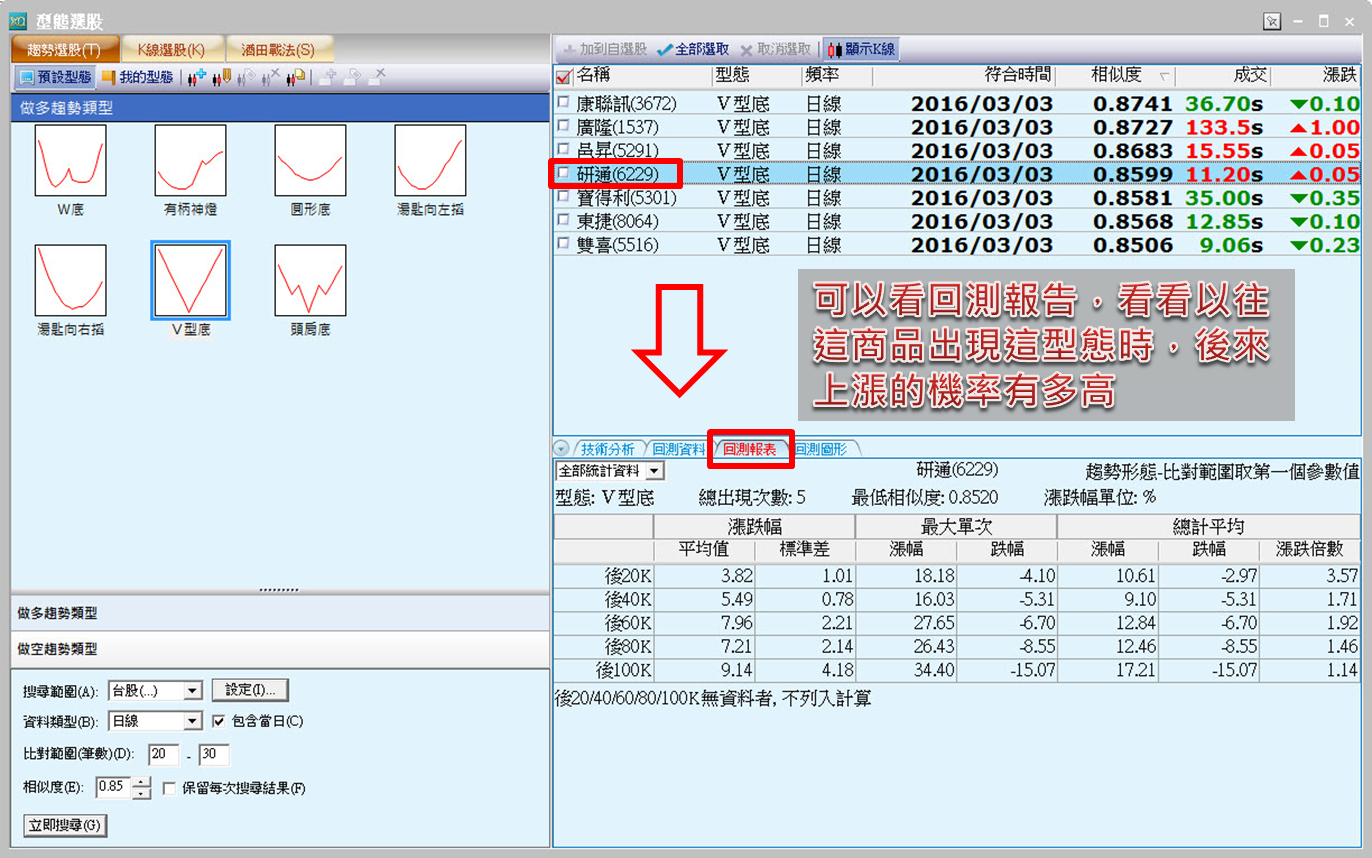Open the 資料類型 日線 dropdown
Viewport: 1372px width, 858px height.
[193, 721]
